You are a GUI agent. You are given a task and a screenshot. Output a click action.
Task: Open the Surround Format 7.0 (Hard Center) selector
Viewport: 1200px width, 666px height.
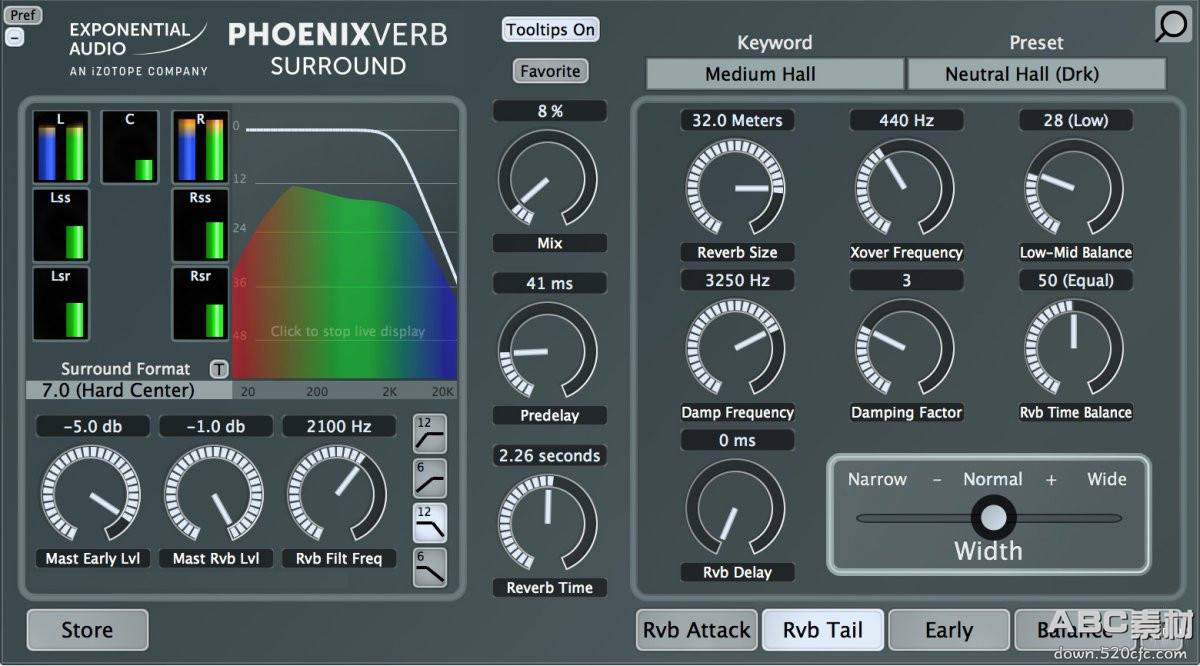point(129,390)
